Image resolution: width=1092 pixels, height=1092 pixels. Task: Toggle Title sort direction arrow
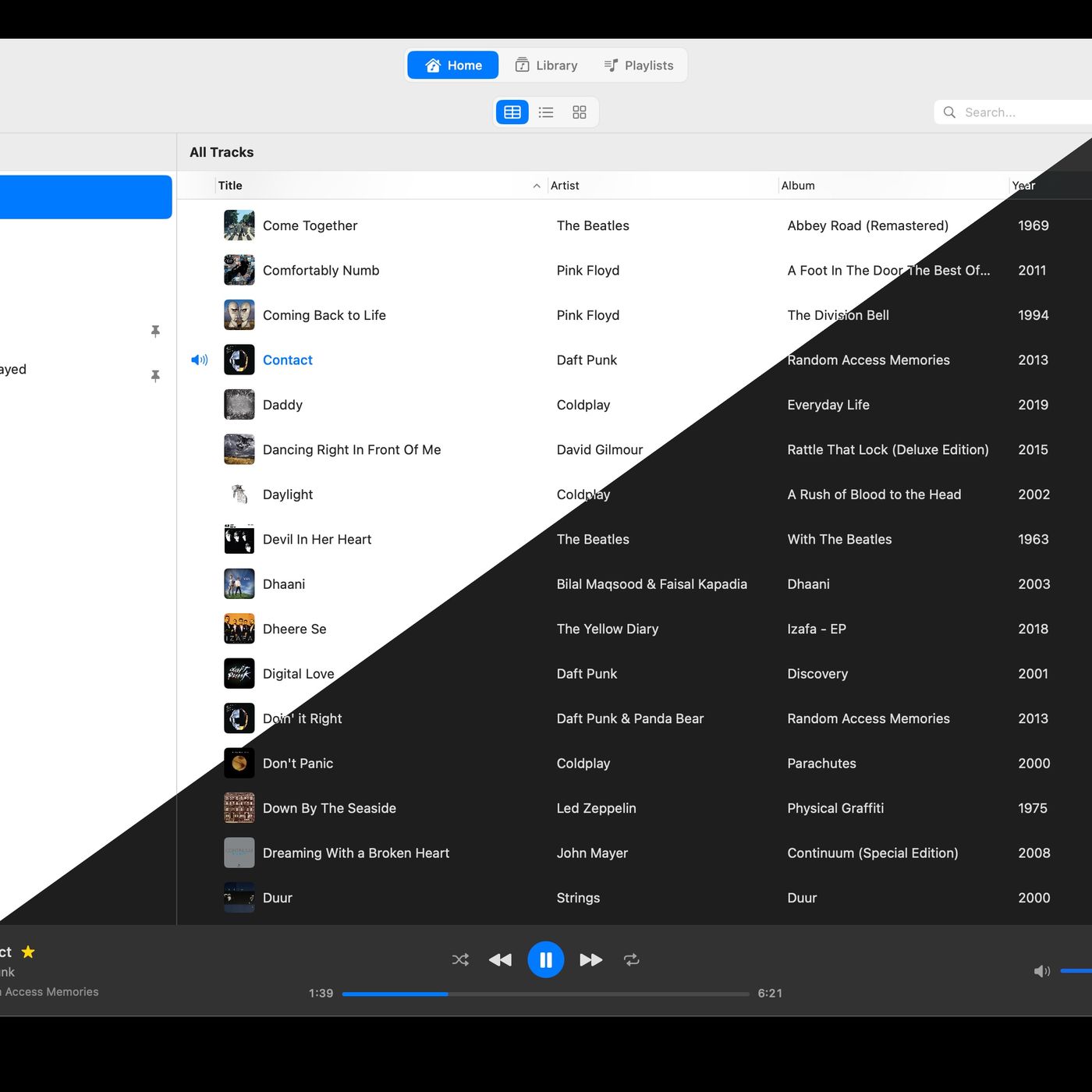[537, 186]
